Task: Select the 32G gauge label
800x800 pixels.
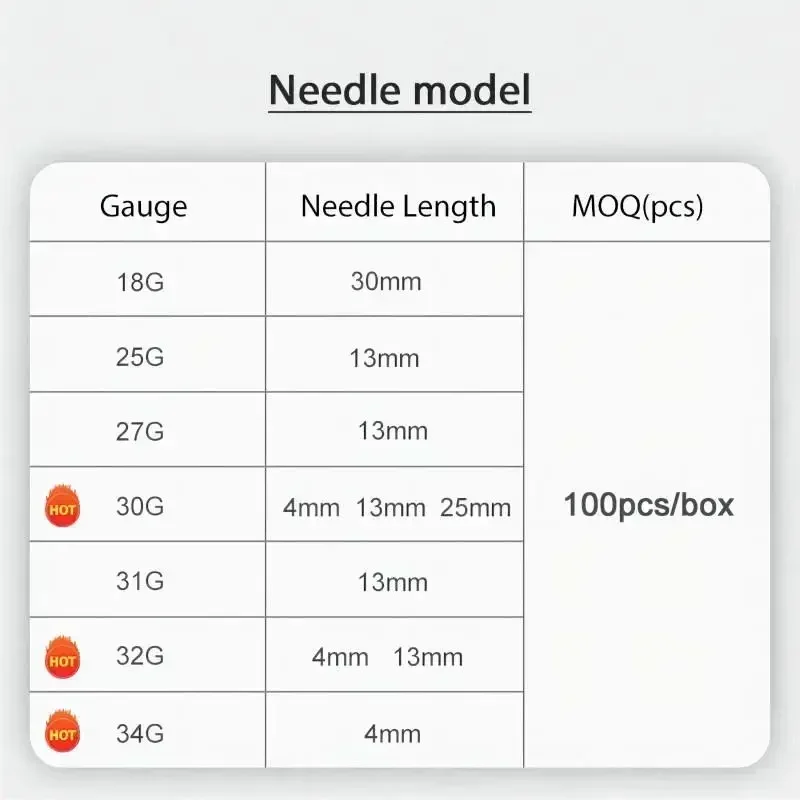Action: point(140,657)
